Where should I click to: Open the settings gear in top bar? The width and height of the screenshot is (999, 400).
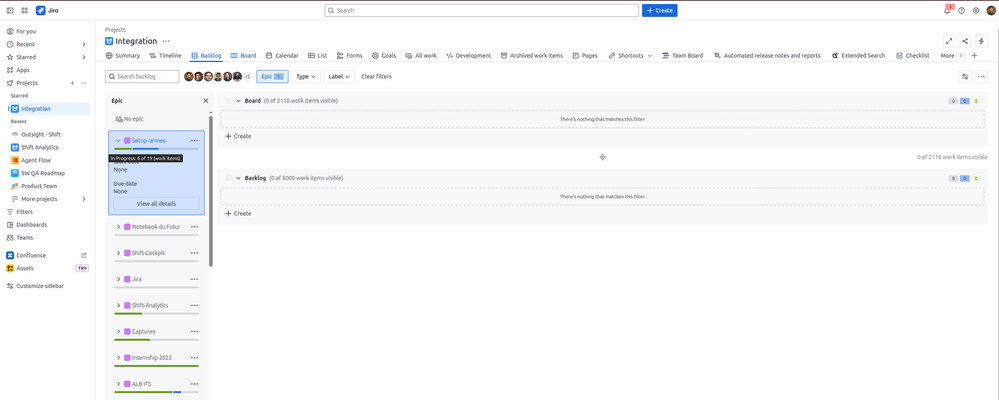975,10
